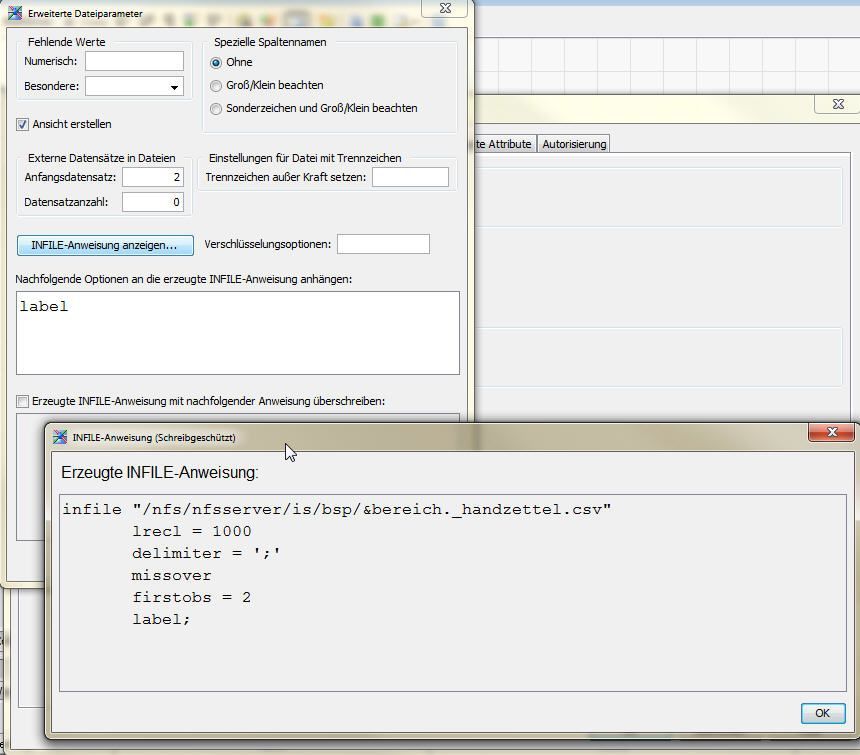Screen dimensions: 860x755
Task: Choose Sonderzeichen und Groß/Klein beachten
Action: (x=216, y=109)
